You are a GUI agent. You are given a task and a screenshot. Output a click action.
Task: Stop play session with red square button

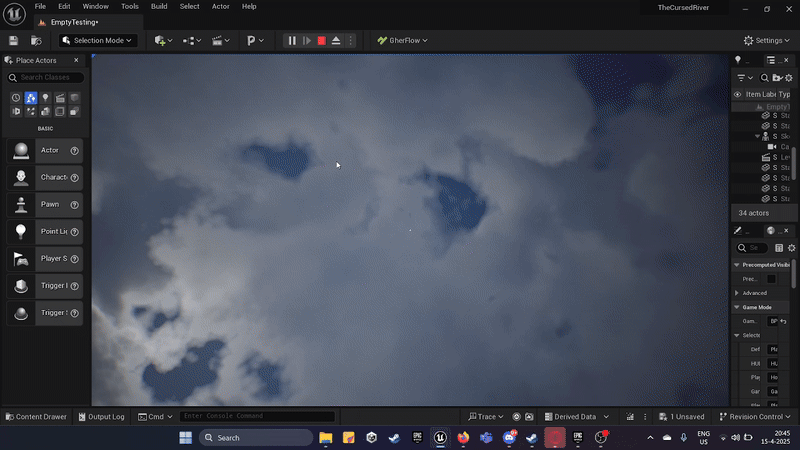click(321, 40)
